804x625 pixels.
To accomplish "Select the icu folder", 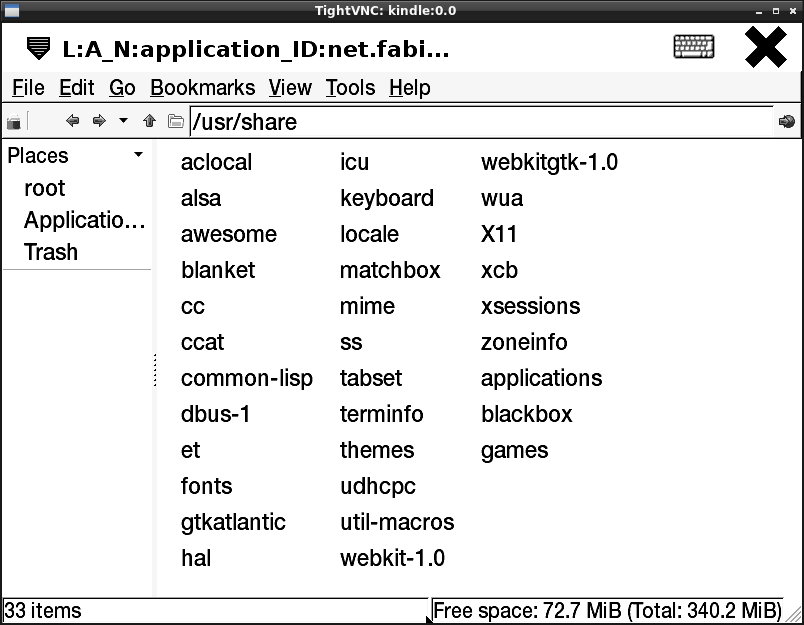I will [x=354, y=163].
